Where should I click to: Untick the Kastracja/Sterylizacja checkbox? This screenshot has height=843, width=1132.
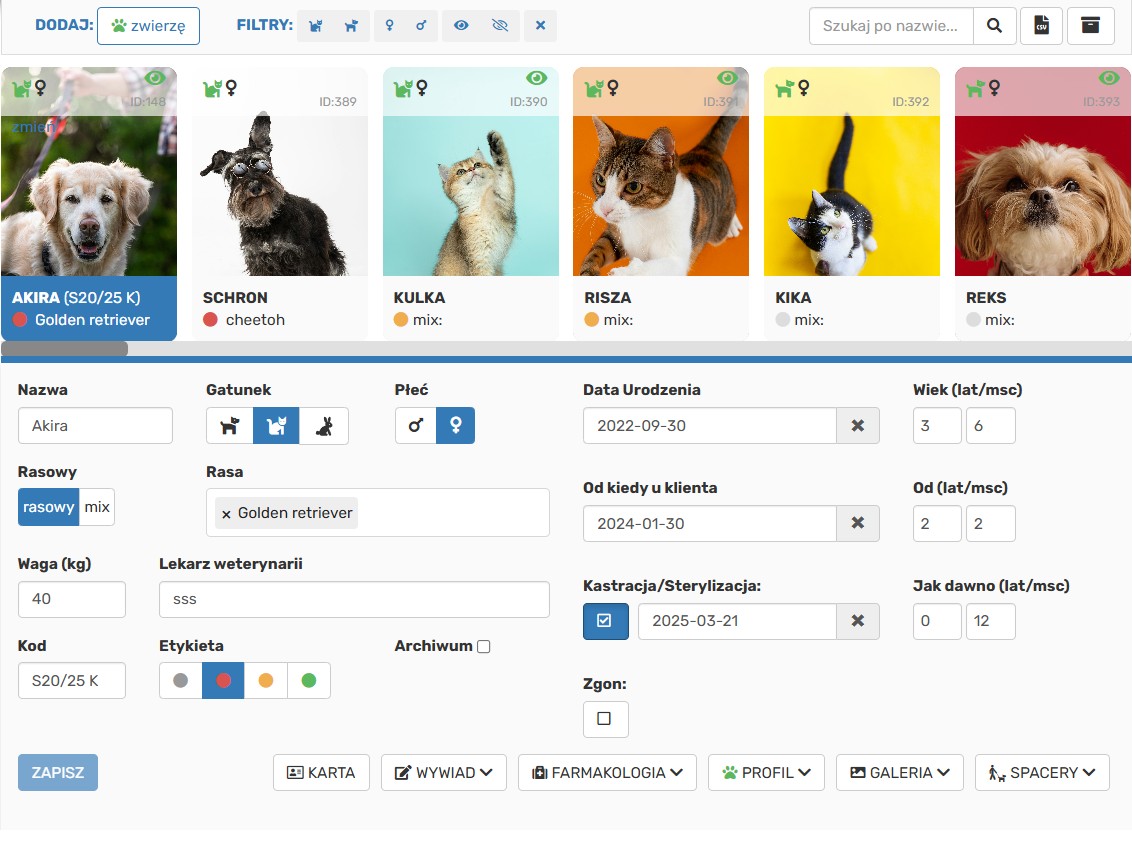[605, 621]
